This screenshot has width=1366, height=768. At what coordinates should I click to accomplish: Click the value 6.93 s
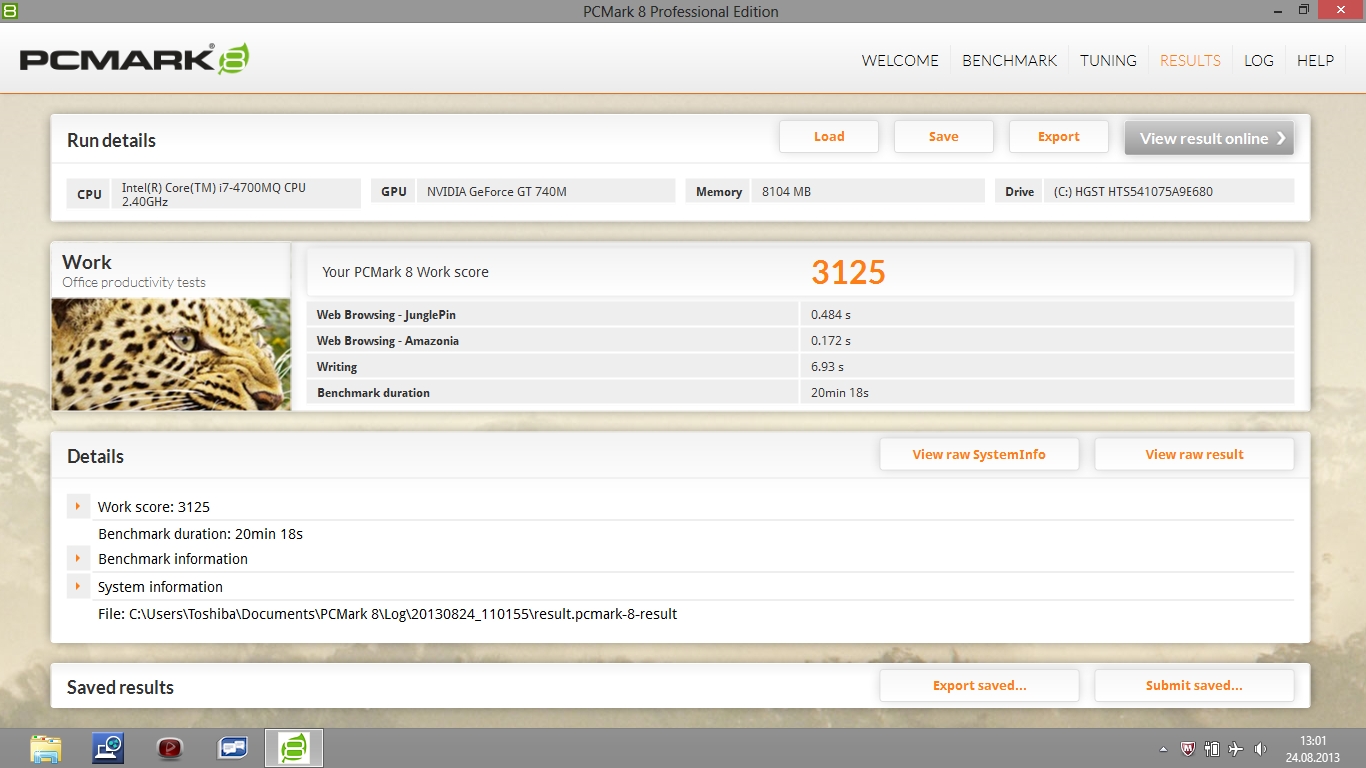pyautogui.click(x=828, y=367)
